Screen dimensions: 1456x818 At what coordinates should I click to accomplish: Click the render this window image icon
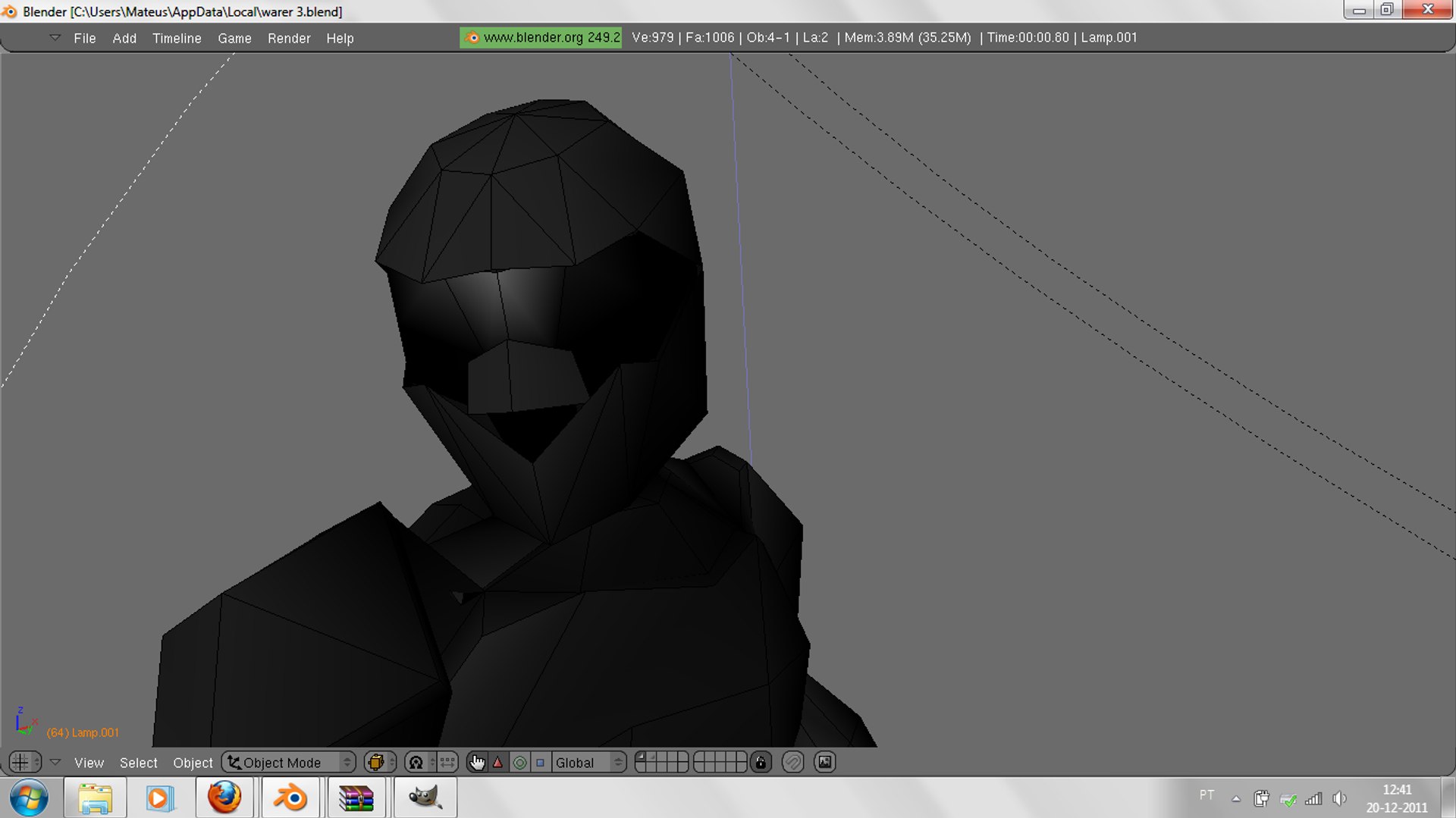(824, 762)
